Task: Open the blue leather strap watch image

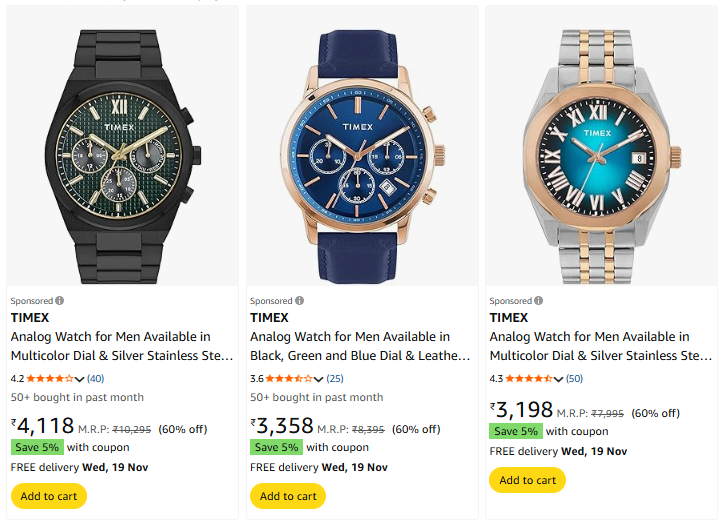Action: coord(361,146)
